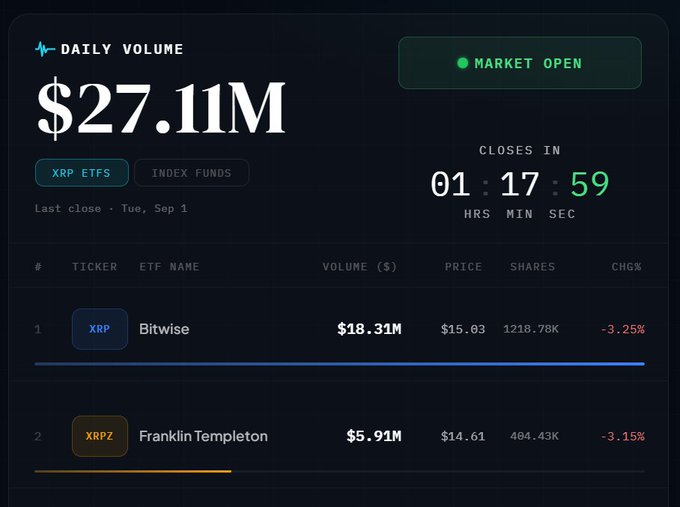Viewport: 680px width, 507px height.
Task: Select the Franklin Templeton ETF name
Action: coord(203,436)
